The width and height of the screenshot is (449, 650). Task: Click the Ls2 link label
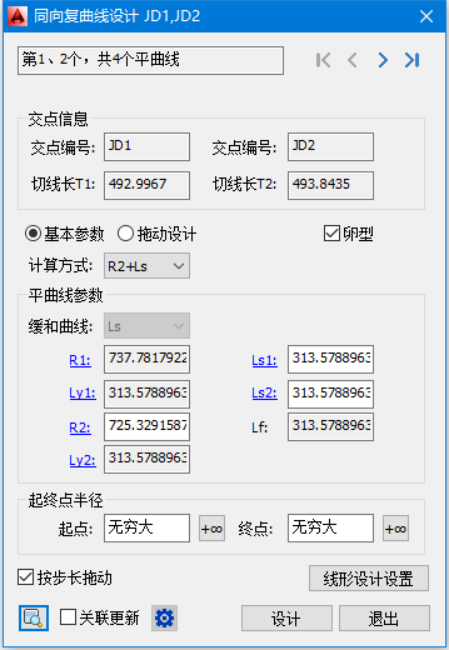coord(265,393)
